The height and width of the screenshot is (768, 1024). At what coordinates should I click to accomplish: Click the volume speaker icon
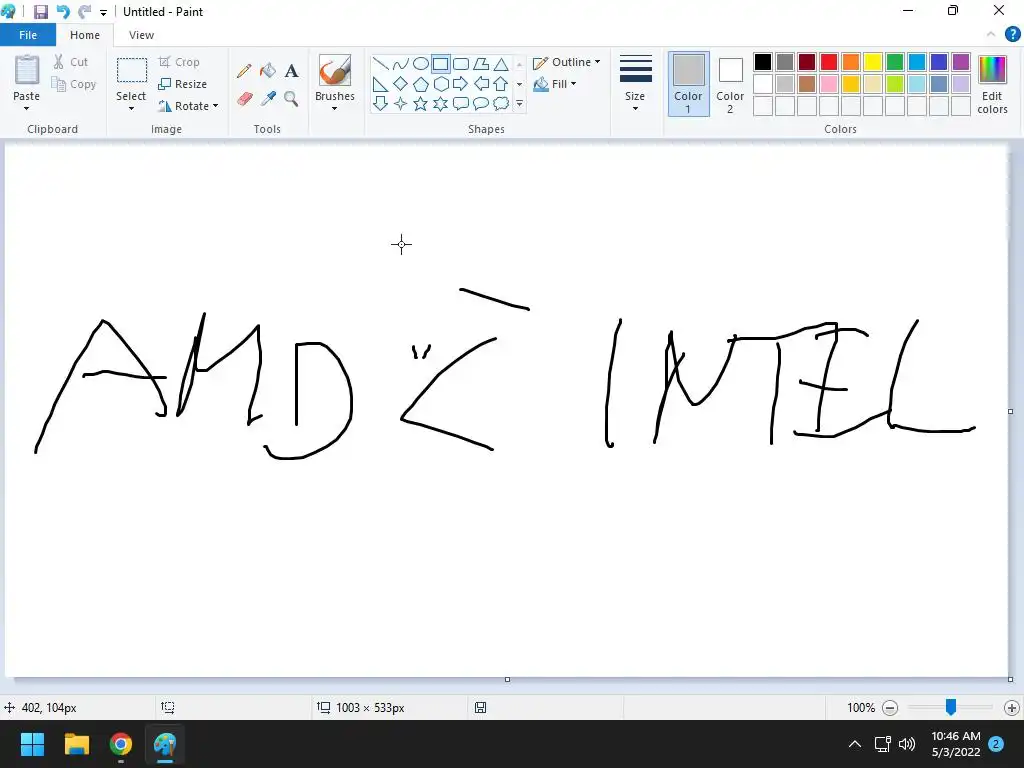coord(907,744)
